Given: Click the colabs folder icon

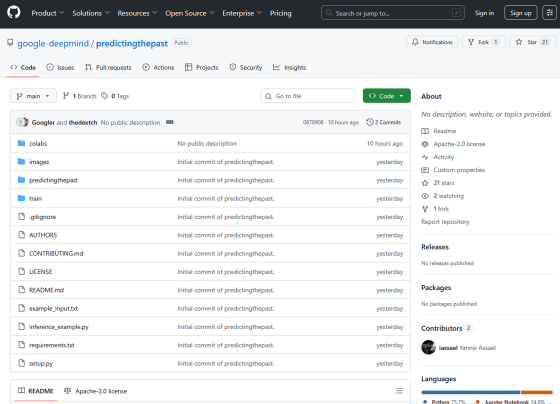Looking at the screenshot, I should click(21, 143).
